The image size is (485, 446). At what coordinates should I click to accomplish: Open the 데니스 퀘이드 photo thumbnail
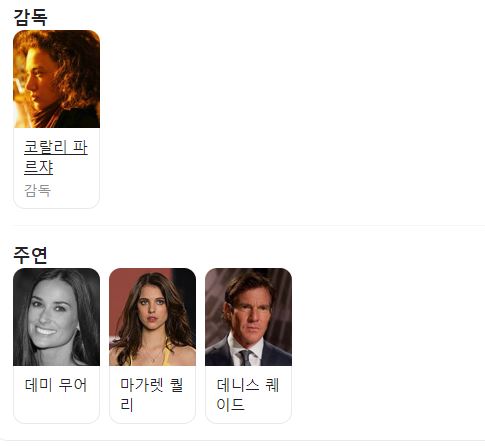pos(248,317)
